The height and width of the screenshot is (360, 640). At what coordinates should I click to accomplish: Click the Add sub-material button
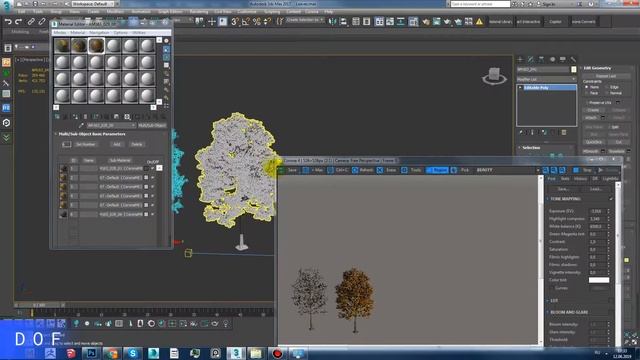[x=116, y=144]
